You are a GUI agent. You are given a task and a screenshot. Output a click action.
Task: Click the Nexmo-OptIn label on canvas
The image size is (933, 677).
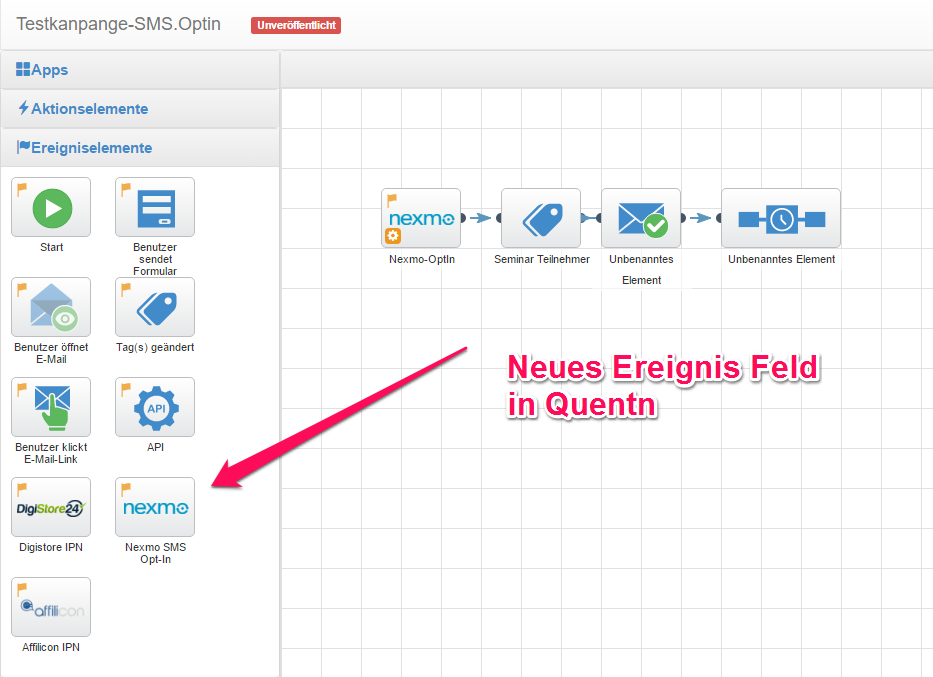point(422,259)
